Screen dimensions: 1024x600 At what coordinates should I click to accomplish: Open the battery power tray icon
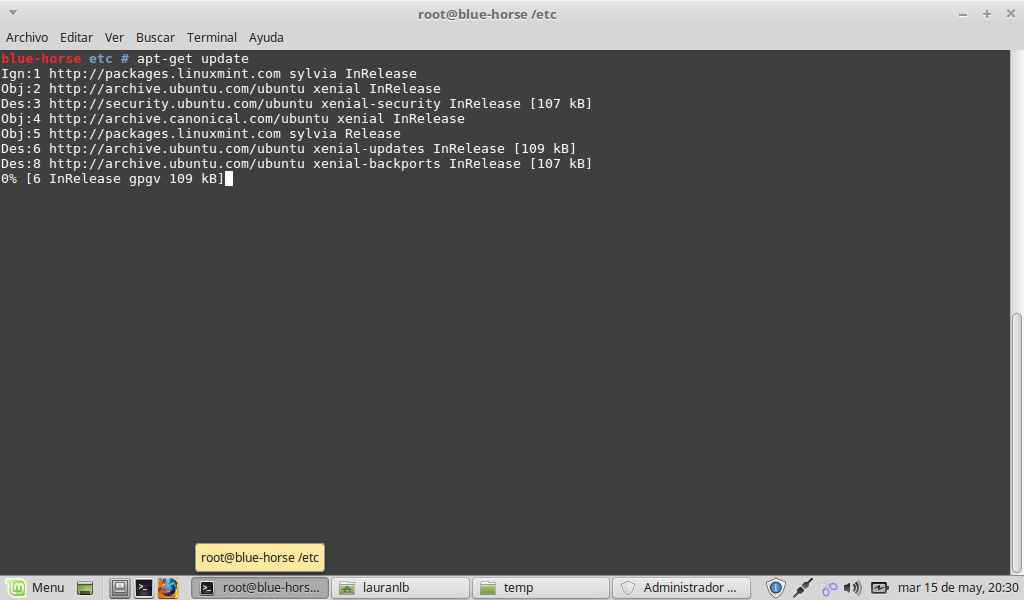coord(879,588)
